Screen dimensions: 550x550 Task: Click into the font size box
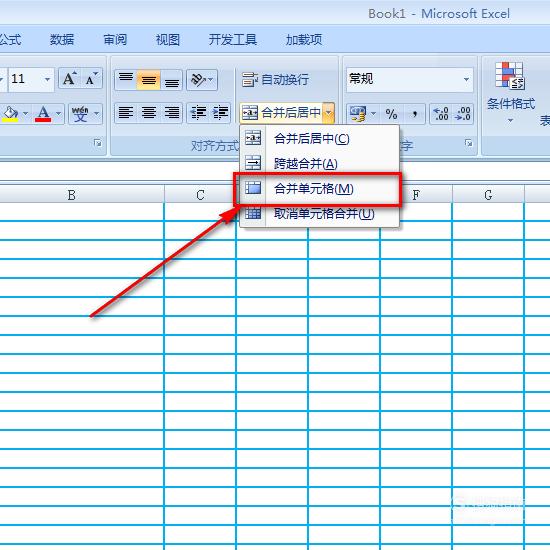pyautogui.click(x=24, y=80)
